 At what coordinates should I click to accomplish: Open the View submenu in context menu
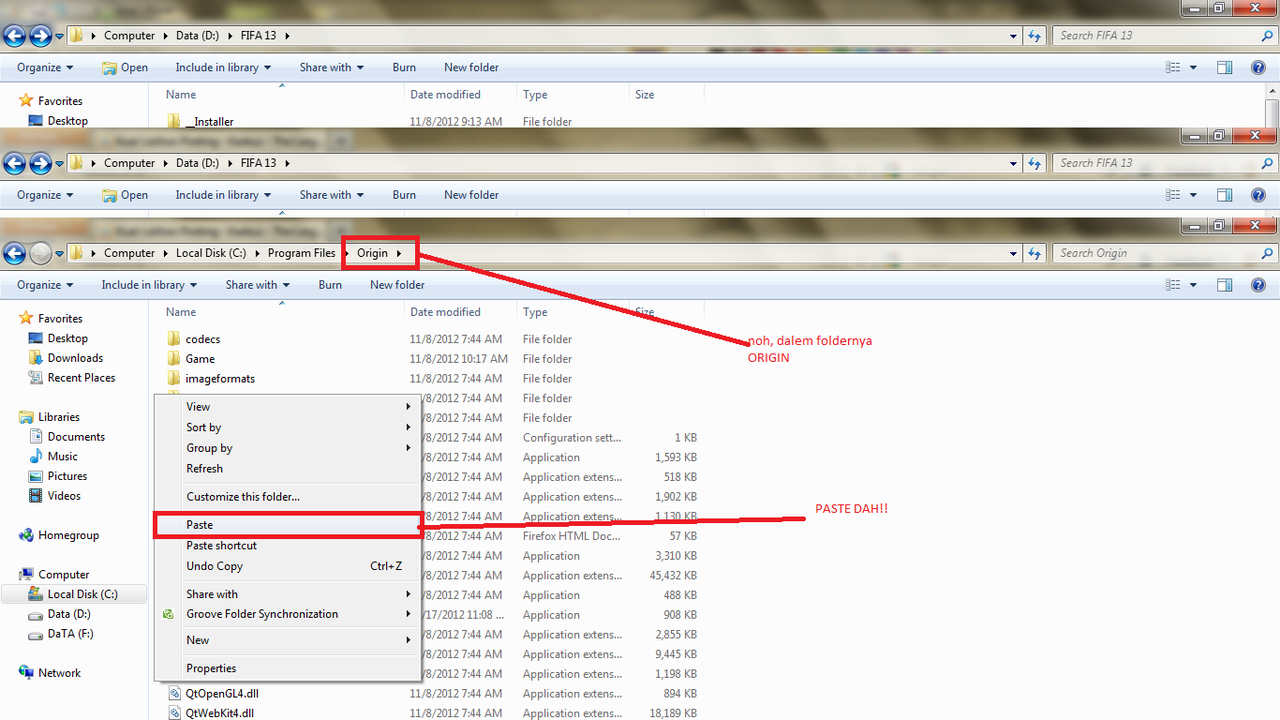287,407
